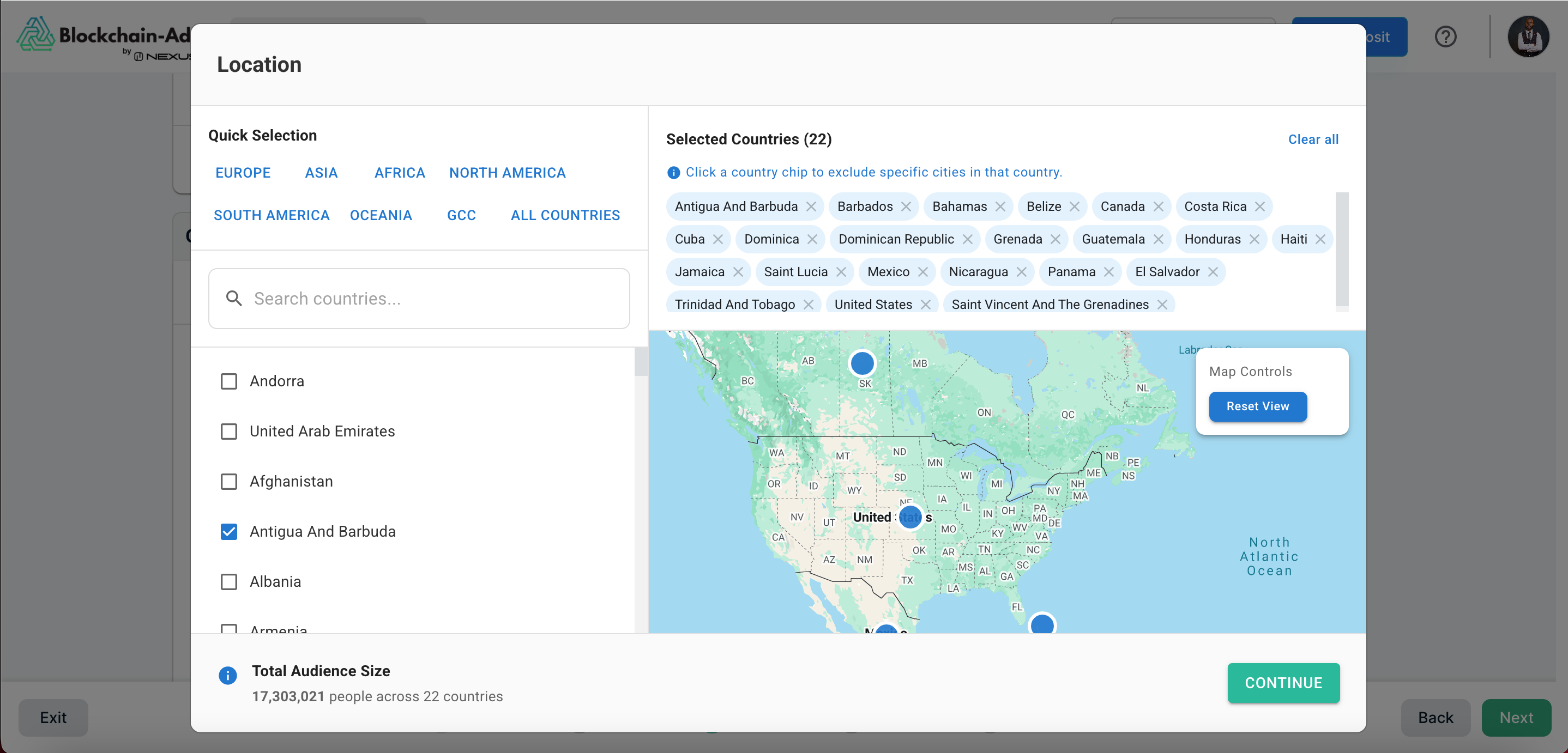Click Reset View in Map Controls
Image resolution: width=1568 pixels, height=753 pixels.
(1258, 406)
